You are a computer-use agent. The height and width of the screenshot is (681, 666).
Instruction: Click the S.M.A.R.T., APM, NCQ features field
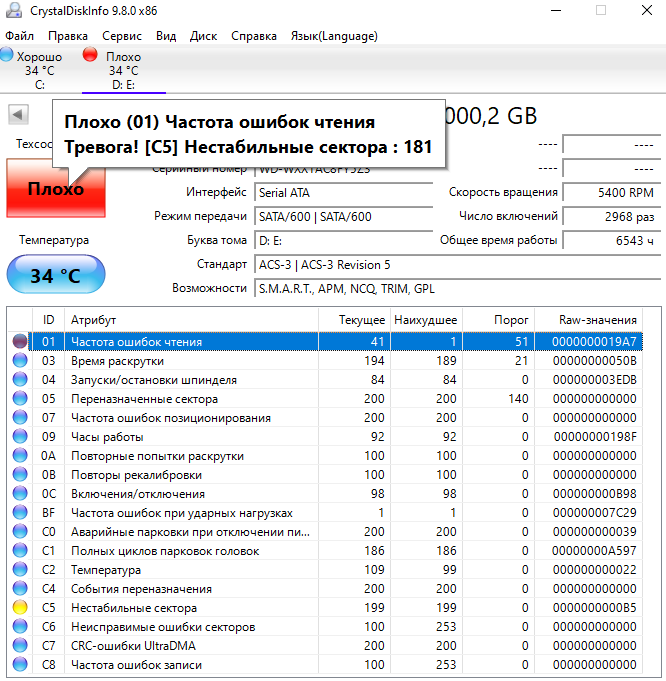[457, 288]
